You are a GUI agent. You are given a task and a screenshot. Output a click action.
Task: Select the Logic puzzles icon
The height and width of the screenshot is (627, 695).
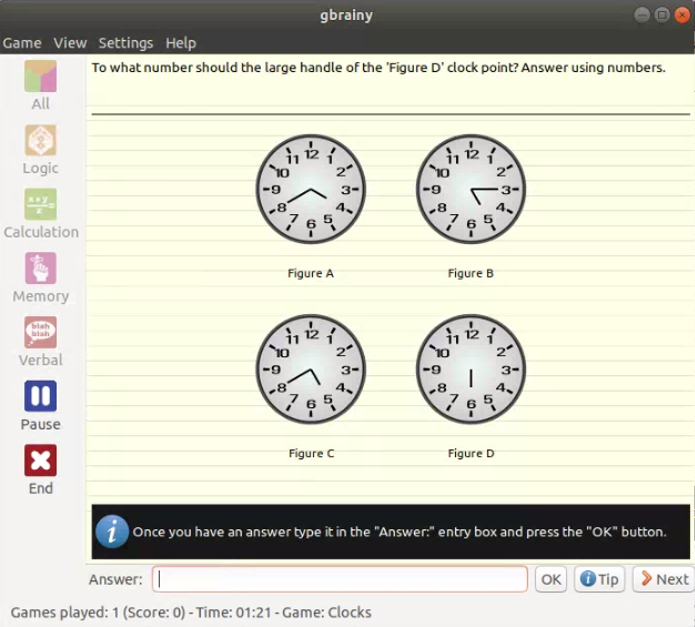(x=40, y=141)
